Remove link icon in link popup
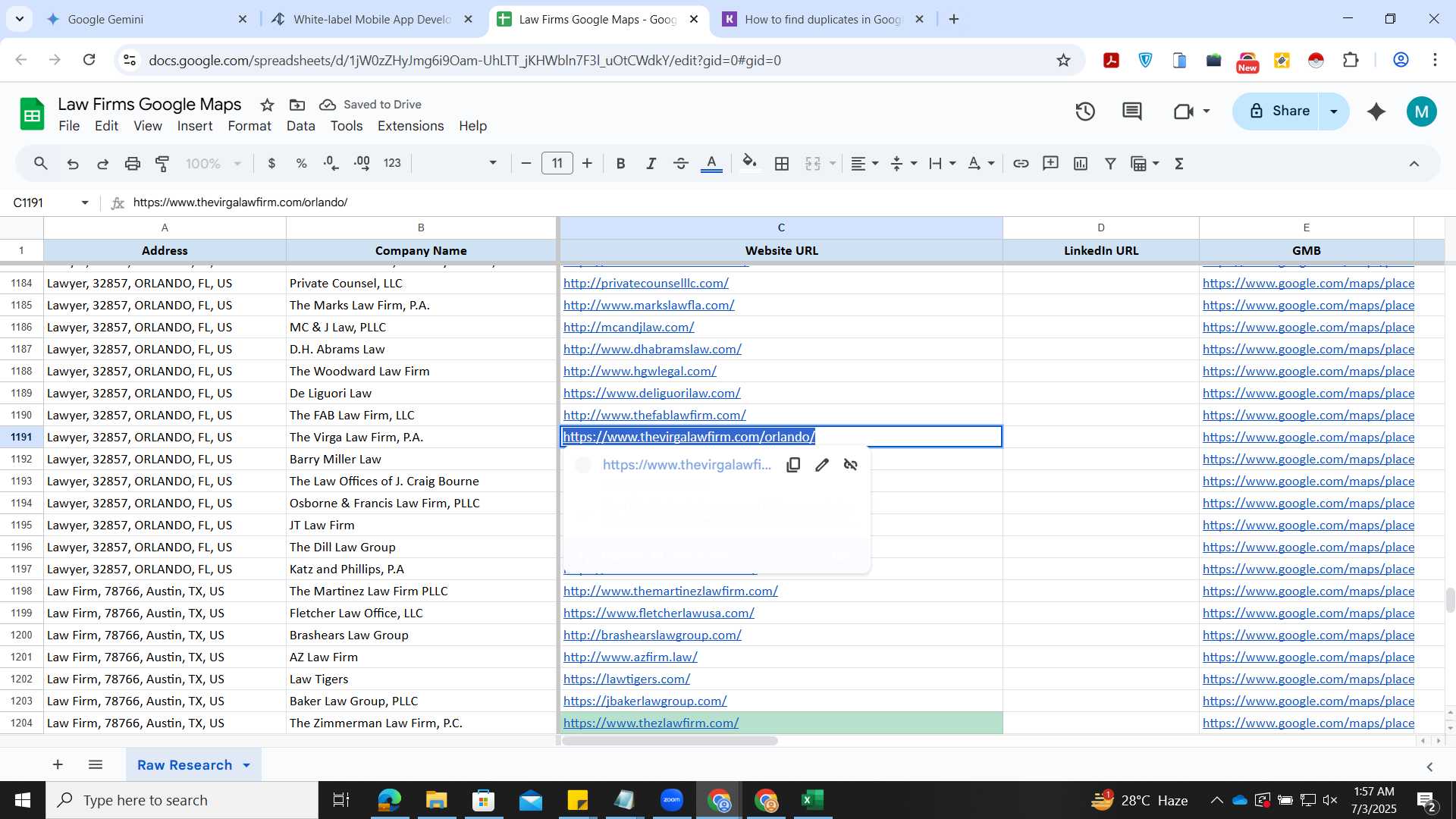1456x819 pixels. click(x=851, y=465)
